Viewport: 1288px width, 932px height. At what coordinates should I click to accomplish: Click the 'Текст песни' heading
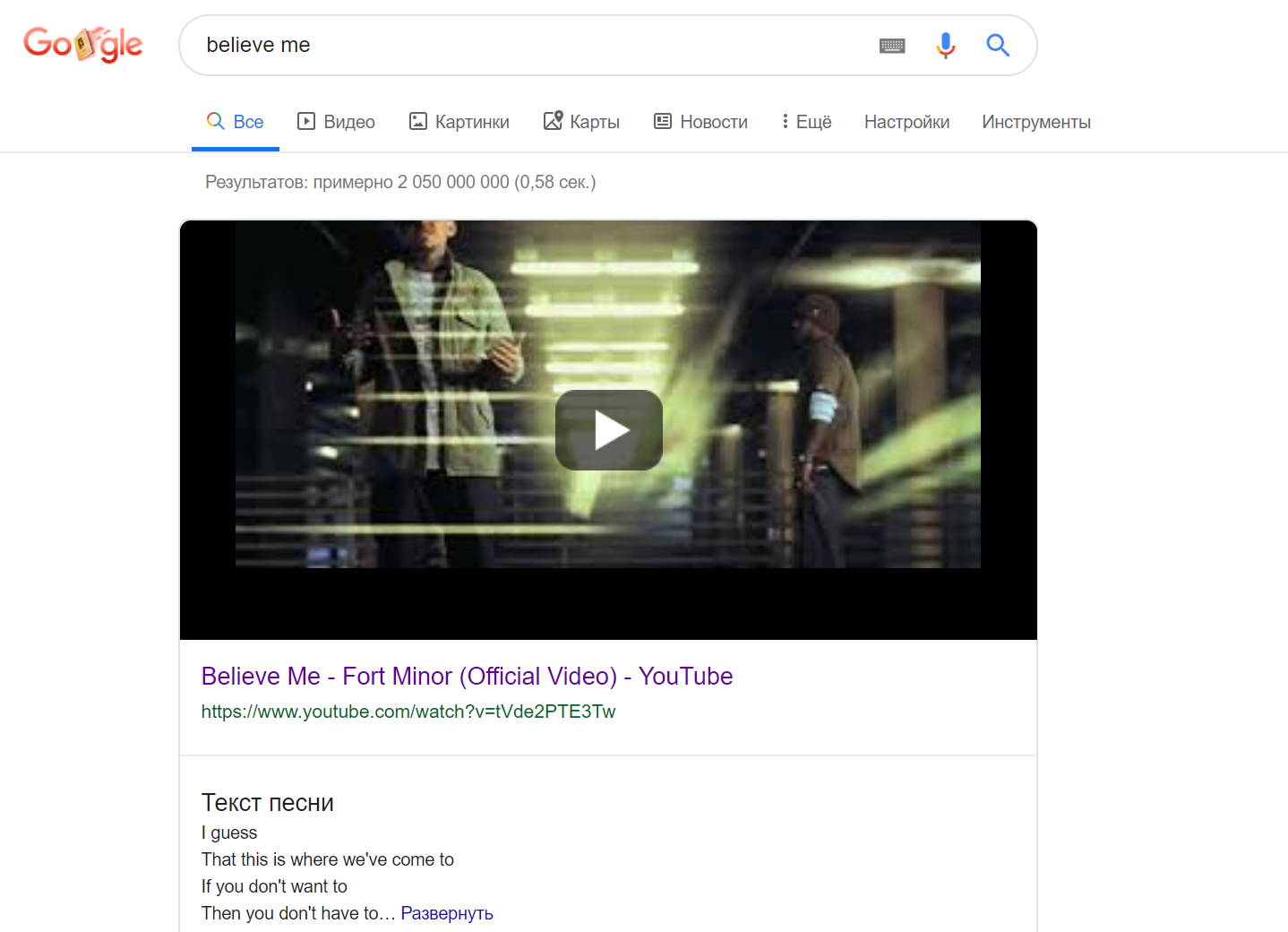(268, 802)
